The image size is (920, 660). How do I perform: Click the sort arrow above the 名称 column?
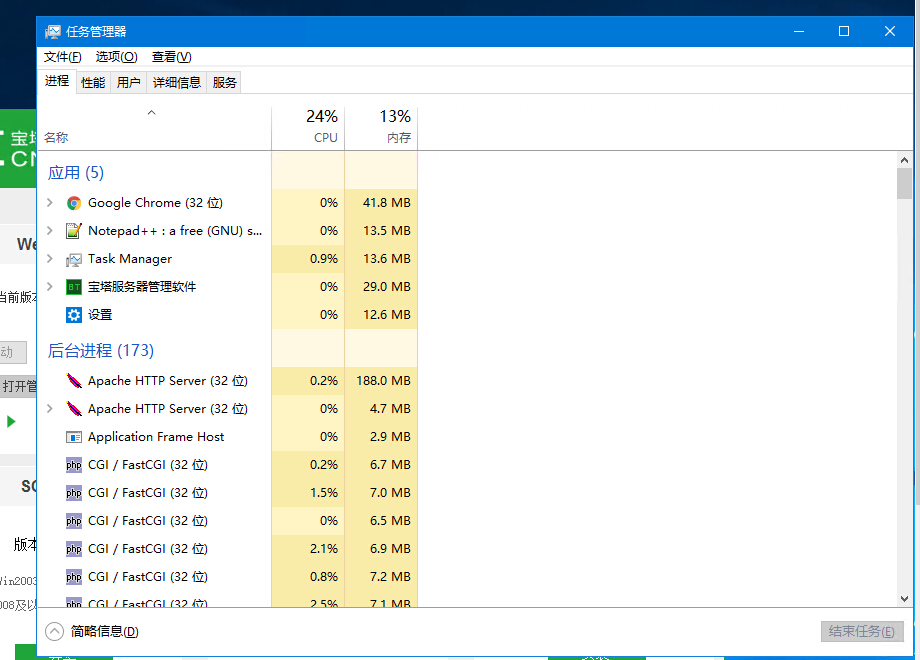[x=151, y=112]
